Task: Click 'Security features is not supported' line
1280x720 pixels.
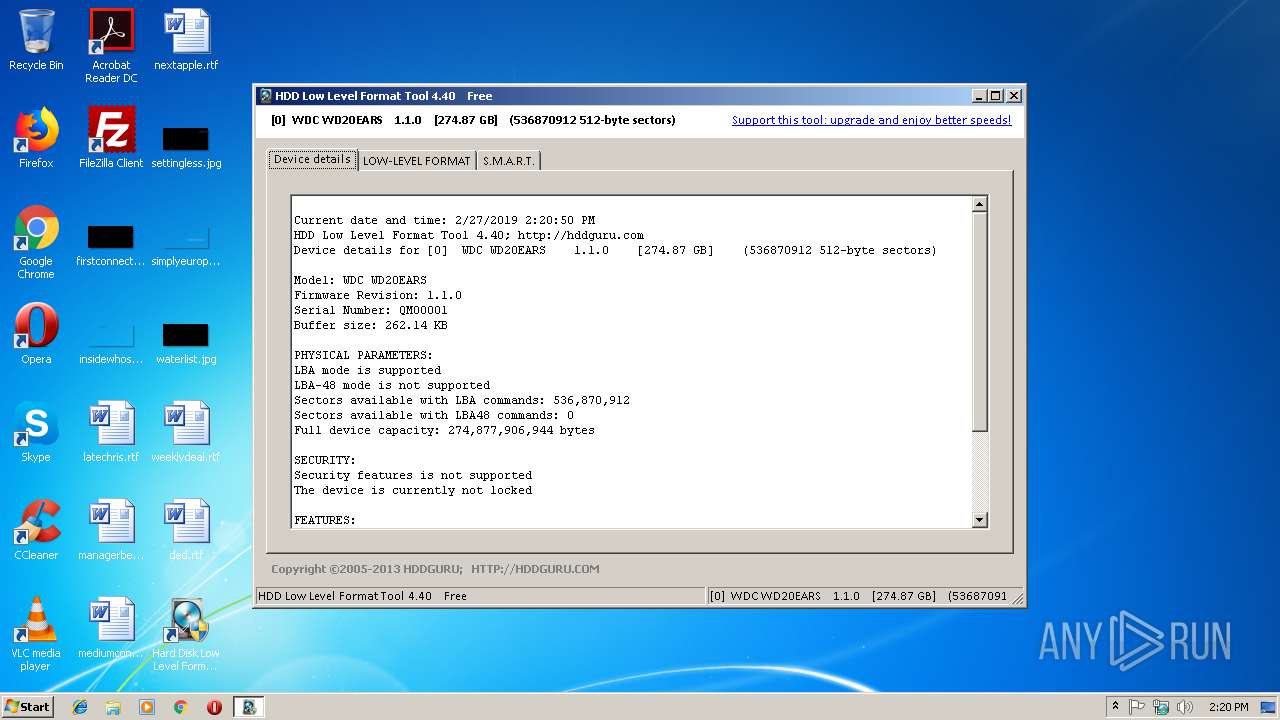Action: 413,475
